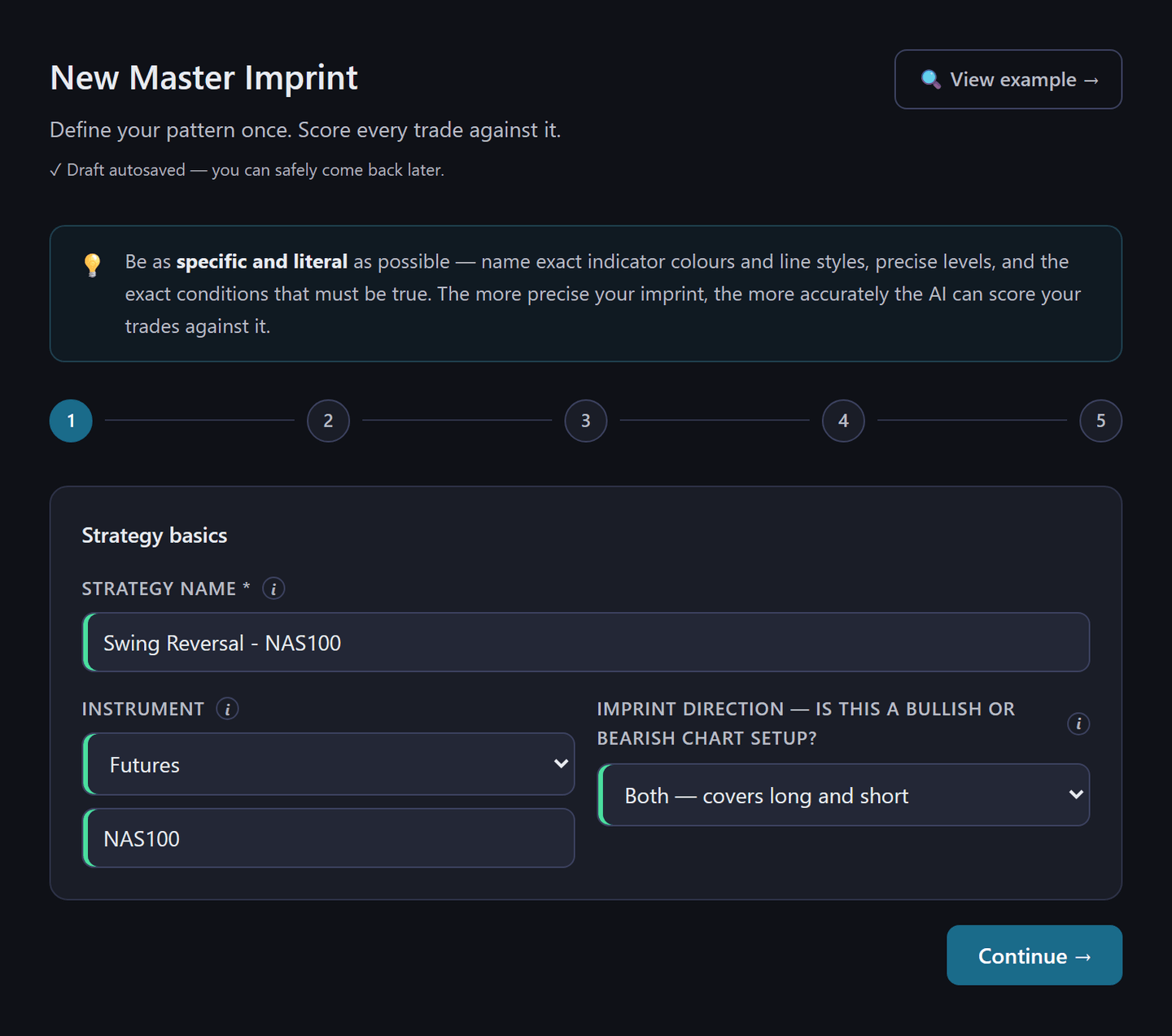Viewport: 1172px width, 1036px height.
Task: Focus the NAS100 symbol input field
Action: (x=329, y=838)
